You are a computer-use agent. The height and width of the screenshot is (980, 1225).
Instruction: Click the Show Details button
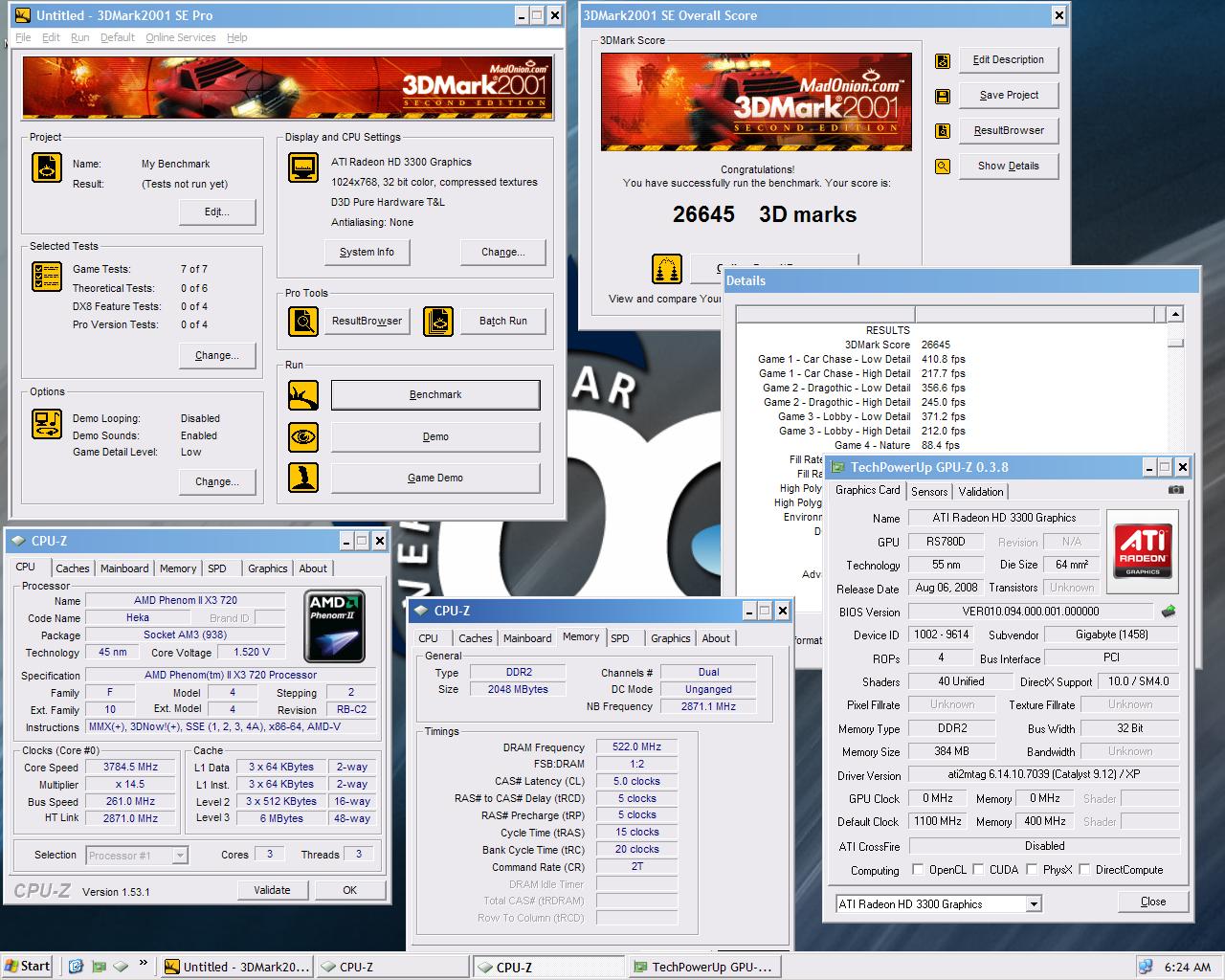click(x=1009, y=166)
